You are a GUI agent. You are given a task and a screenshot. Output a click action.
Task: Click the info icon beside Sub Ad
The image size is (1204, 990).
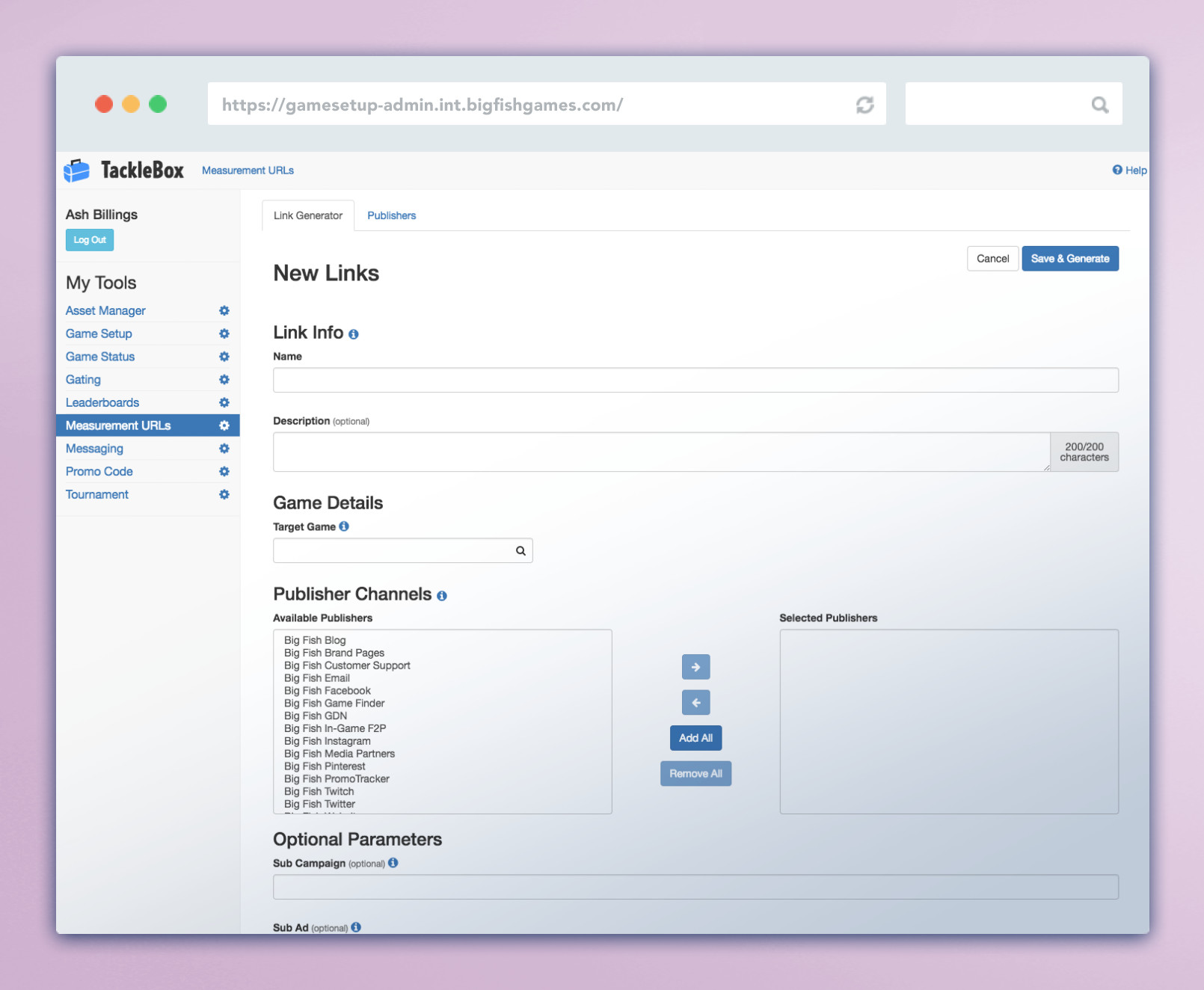[356, 927]
